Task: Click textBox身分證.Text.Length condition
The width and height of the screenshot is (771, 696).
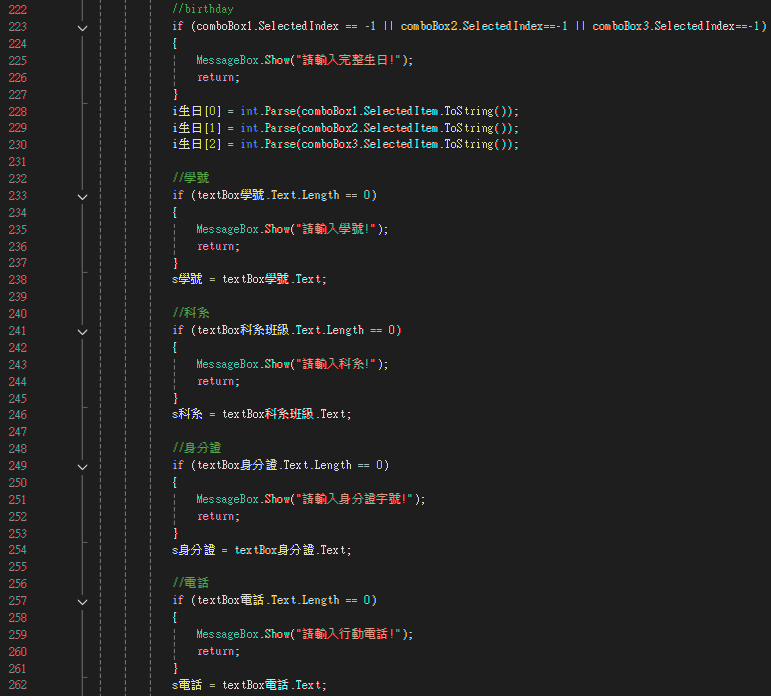Action: 274,465
